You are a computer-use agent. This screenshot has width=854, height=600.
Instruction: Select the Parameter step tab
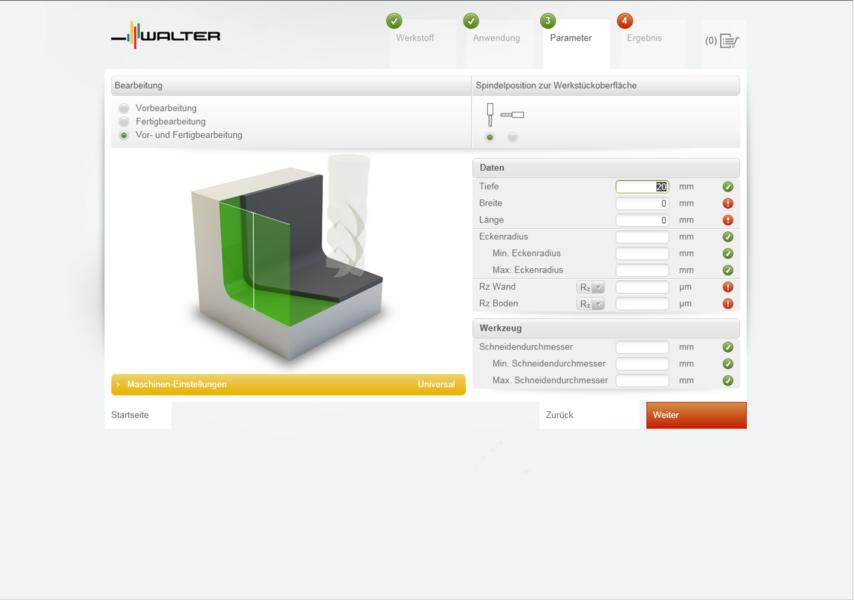tap(570, 38)
